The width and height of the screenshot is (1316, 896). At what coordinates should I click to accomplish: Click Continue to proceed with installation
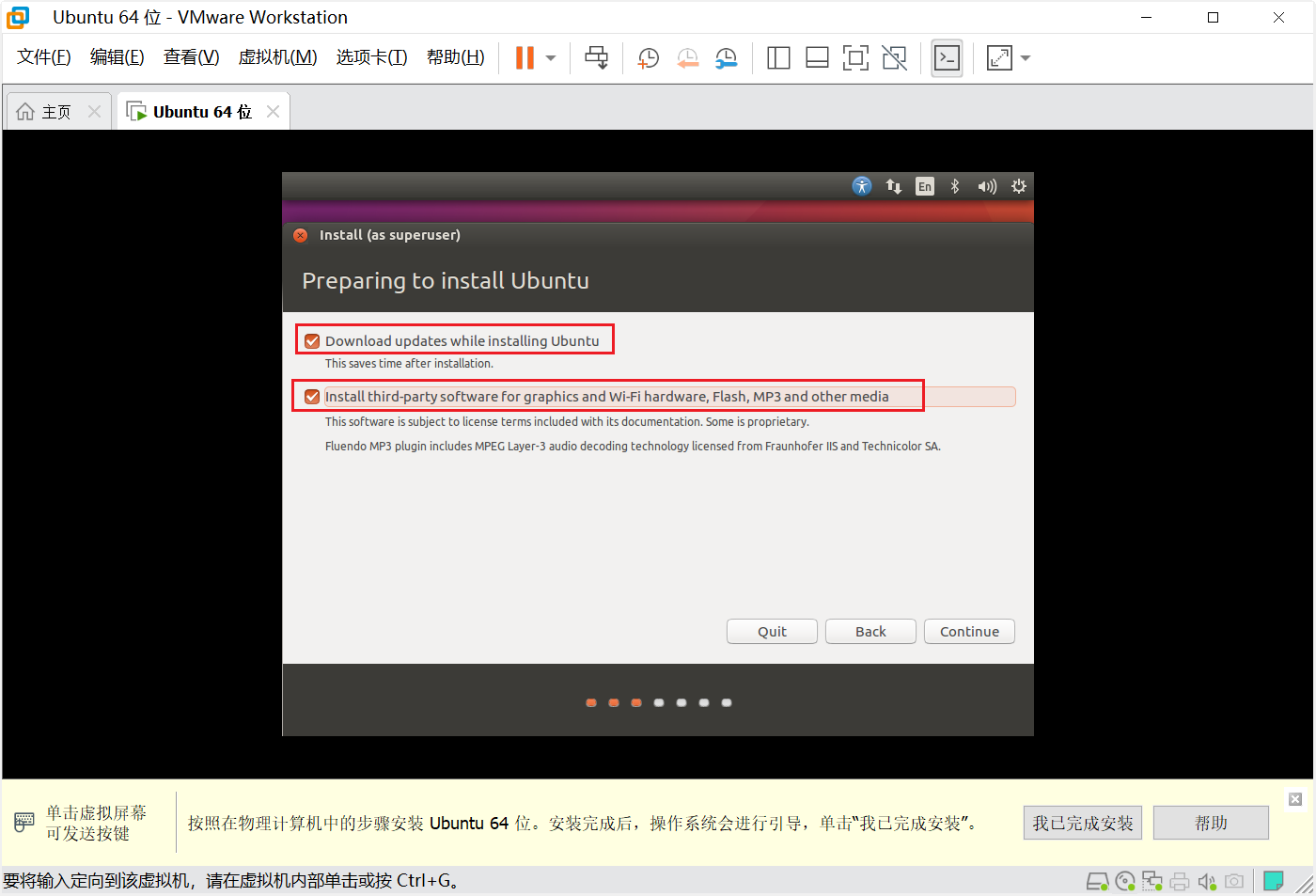click(969, 632)
